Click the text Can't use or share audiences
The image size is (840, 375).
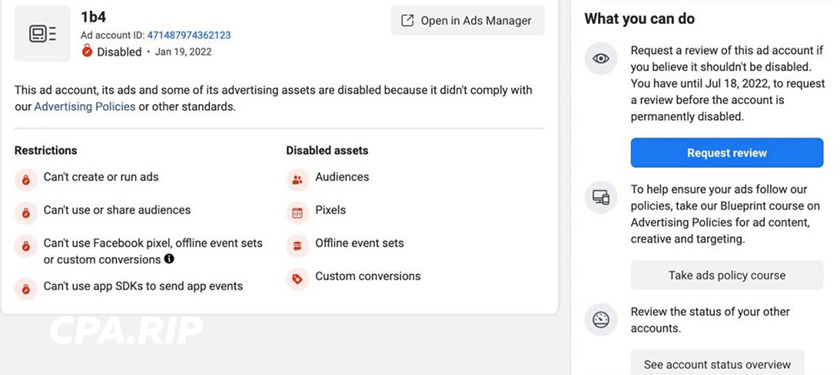(x=117, y=210)
